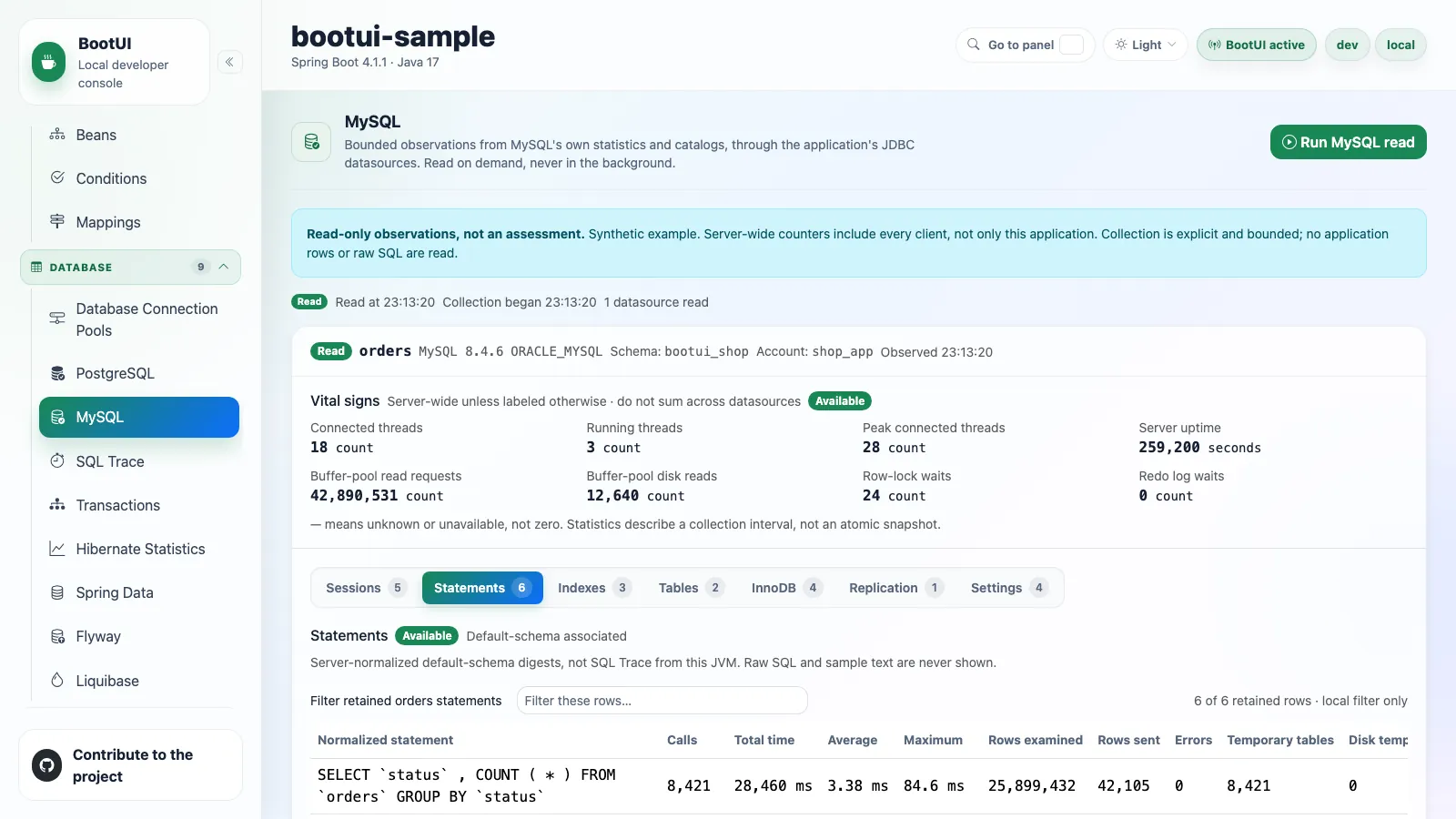Click the dev profile badge
Screen dimensions: 1456x819
point(1347,45)
